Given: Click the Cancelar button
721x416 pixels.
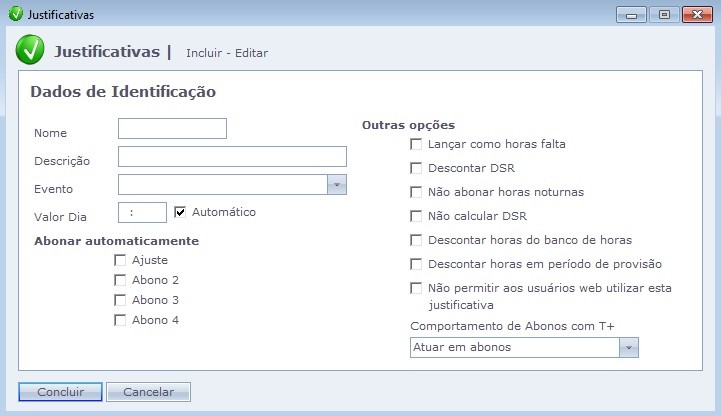Looking at the screenshot, I should click(x=148, y=392).
